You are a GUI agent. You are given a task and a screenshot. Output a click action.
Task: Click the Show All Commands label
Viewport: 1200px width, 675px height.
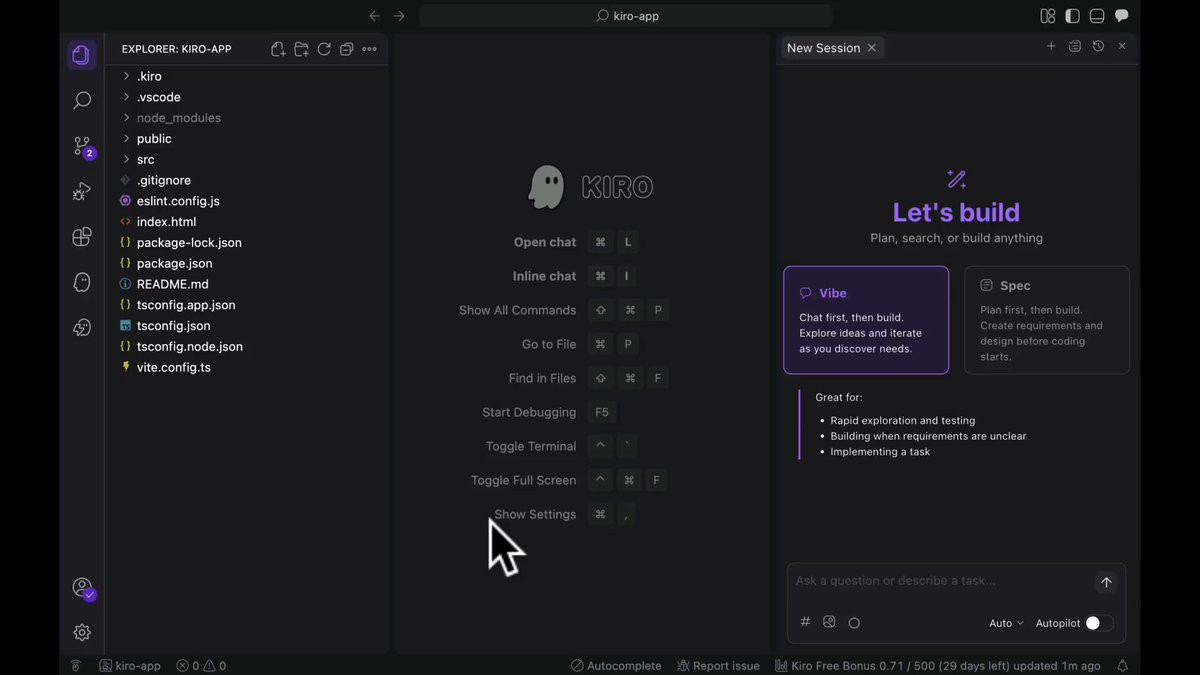518,310
